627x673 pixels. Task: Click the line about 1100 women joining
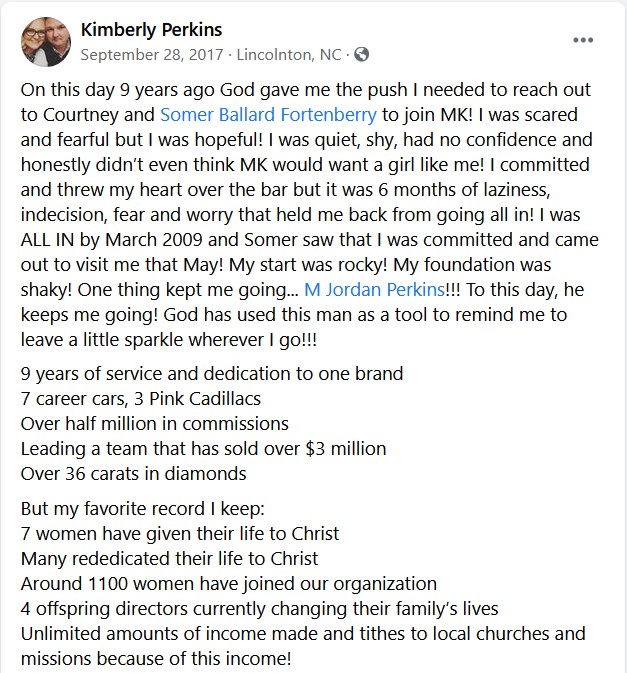(229, 584)
